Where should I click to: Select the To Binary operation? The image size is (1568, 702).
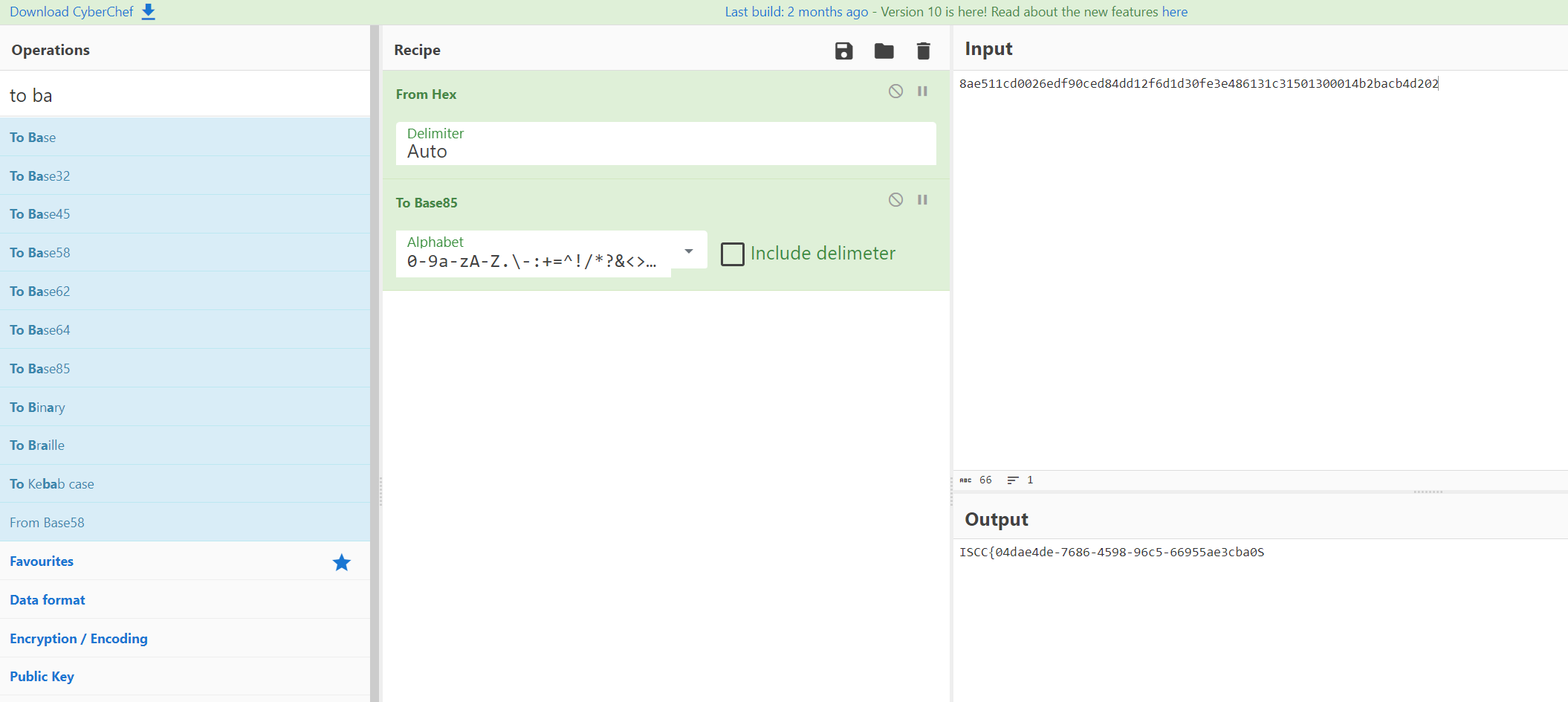[x=185, y=407]
